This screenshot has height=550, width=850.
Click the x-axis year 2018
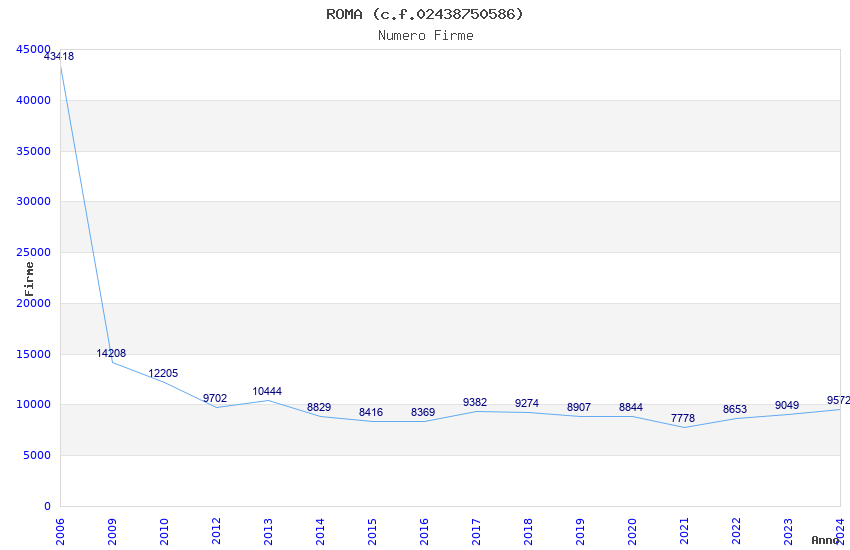(x=529, y=532)
